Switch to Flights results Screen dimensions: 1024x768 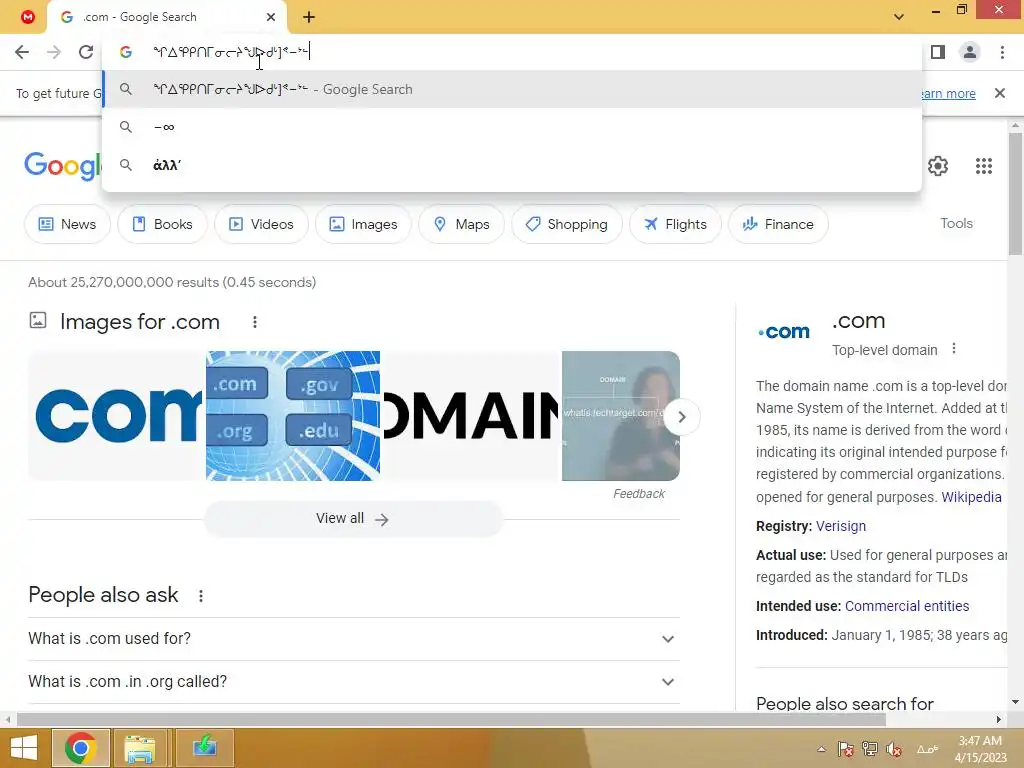point(675,224)
